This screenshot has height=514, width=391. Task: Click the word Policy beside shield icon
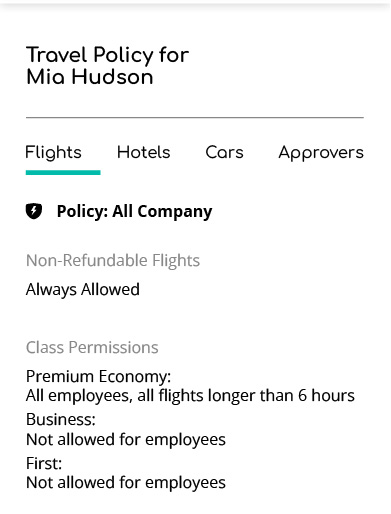click(x=82, y=211)
